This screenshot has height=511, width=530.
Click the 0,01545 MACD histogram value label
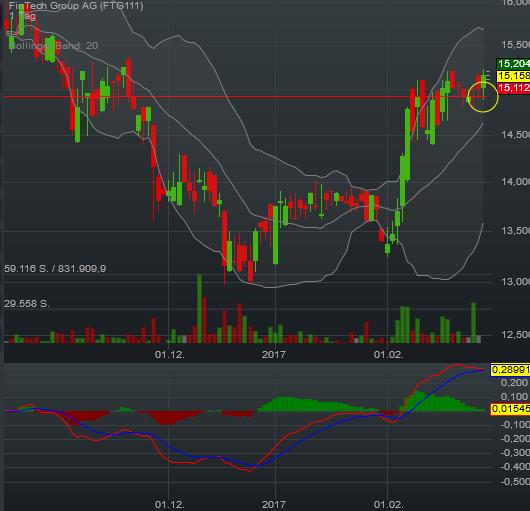tap(510, 409)
